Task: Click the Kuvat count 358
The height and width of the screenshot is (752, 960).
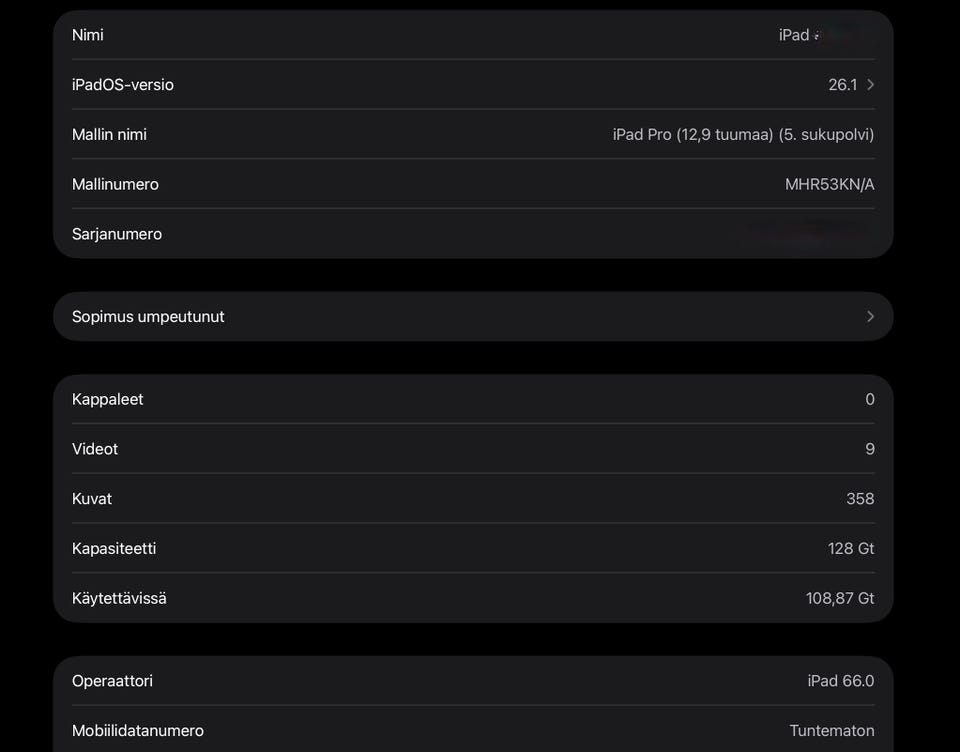Action: [x=860, y=499]
